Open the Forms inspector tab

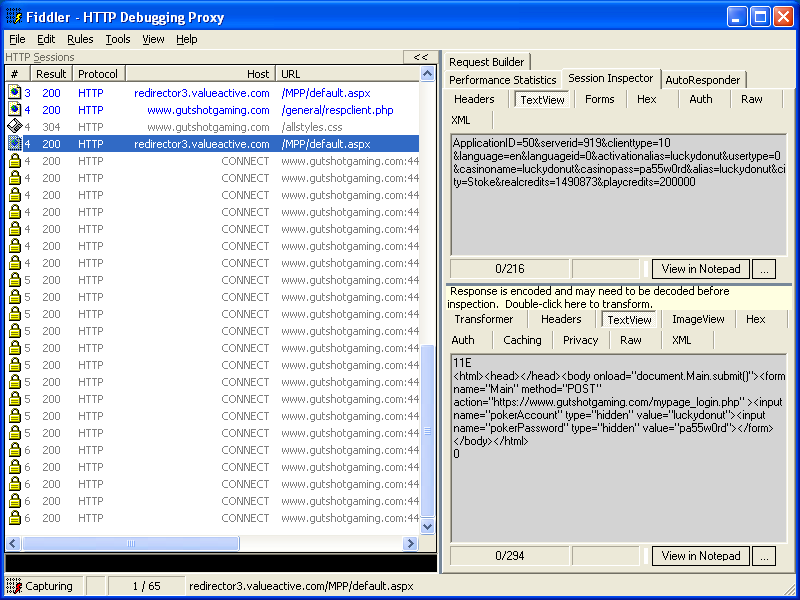pos(599,99)
